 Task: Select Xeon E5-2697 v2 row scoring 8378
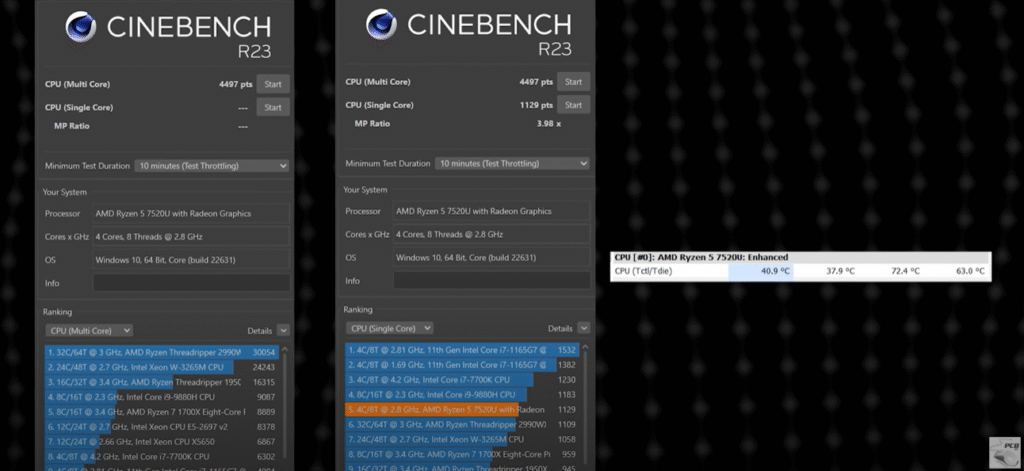[x=162, y=427]
